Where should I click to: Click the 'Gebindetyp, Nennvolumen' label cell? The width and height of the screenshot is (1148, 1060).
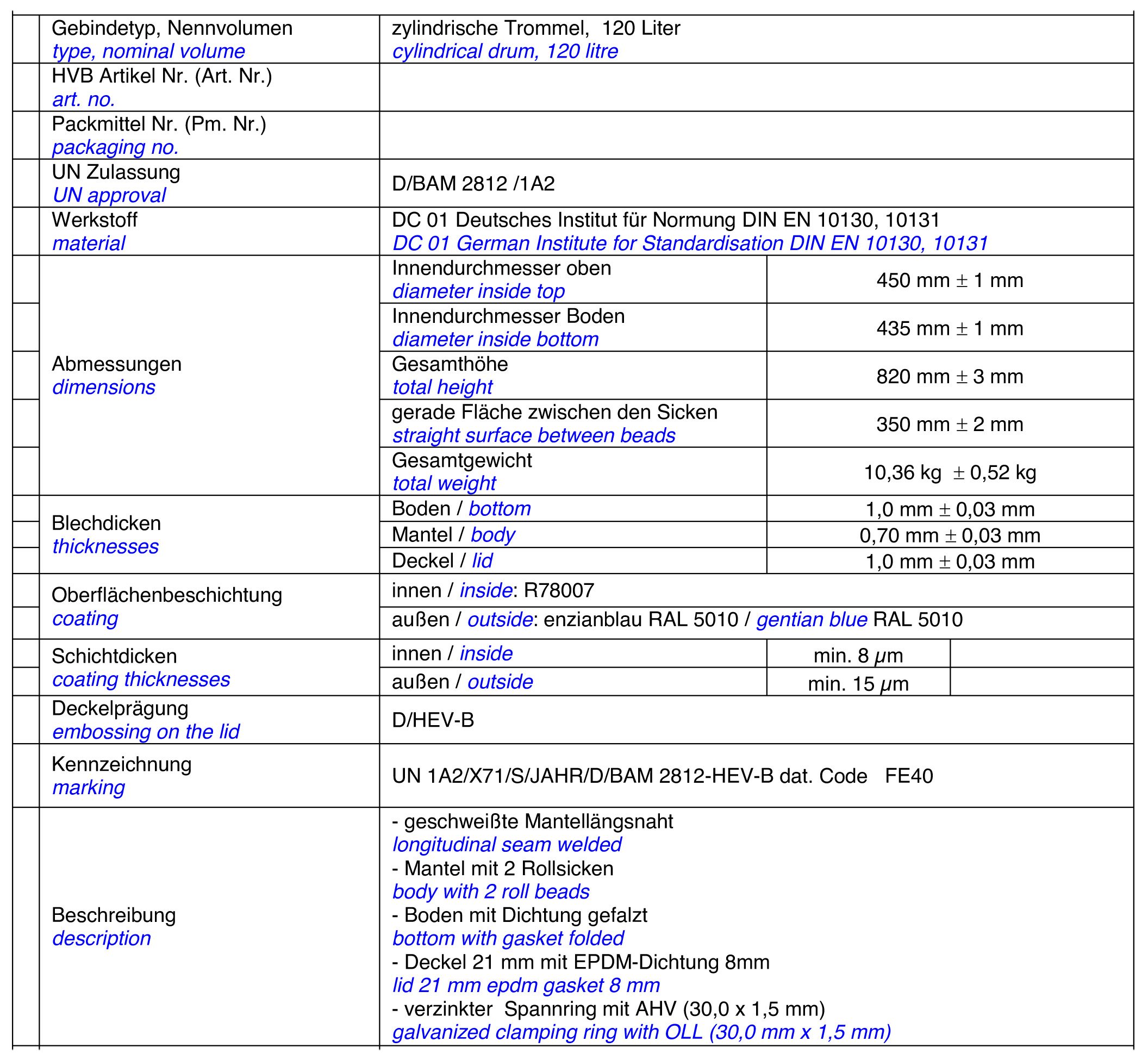click(x=172, y=28)
